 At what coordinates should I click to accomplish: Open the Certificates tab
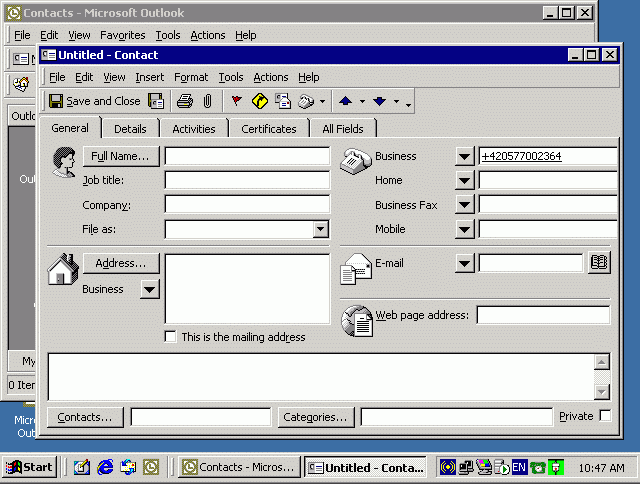269,129
